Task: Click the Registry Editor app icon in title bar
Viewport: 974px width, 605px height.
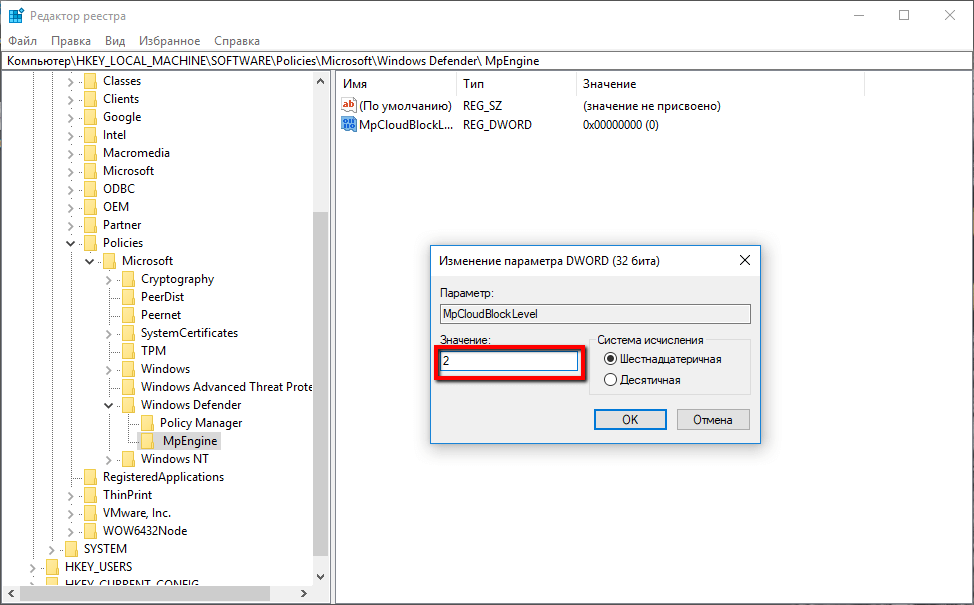Action: point(16,16)
